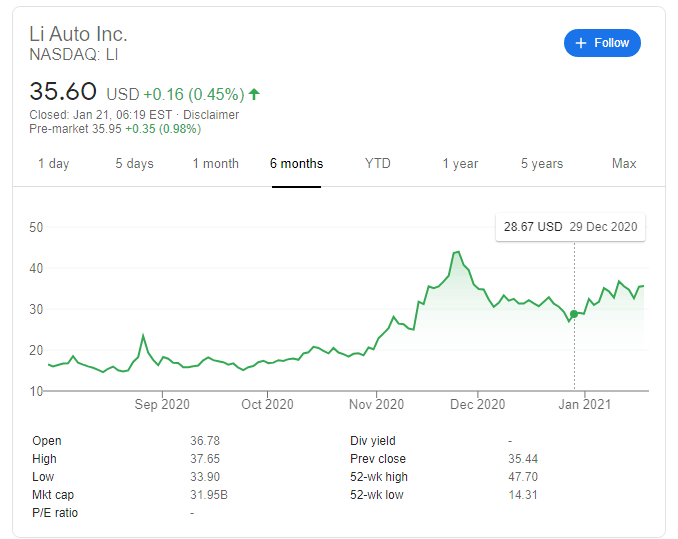
Task: Switch chart to YTD
Action: coord(377,164)
